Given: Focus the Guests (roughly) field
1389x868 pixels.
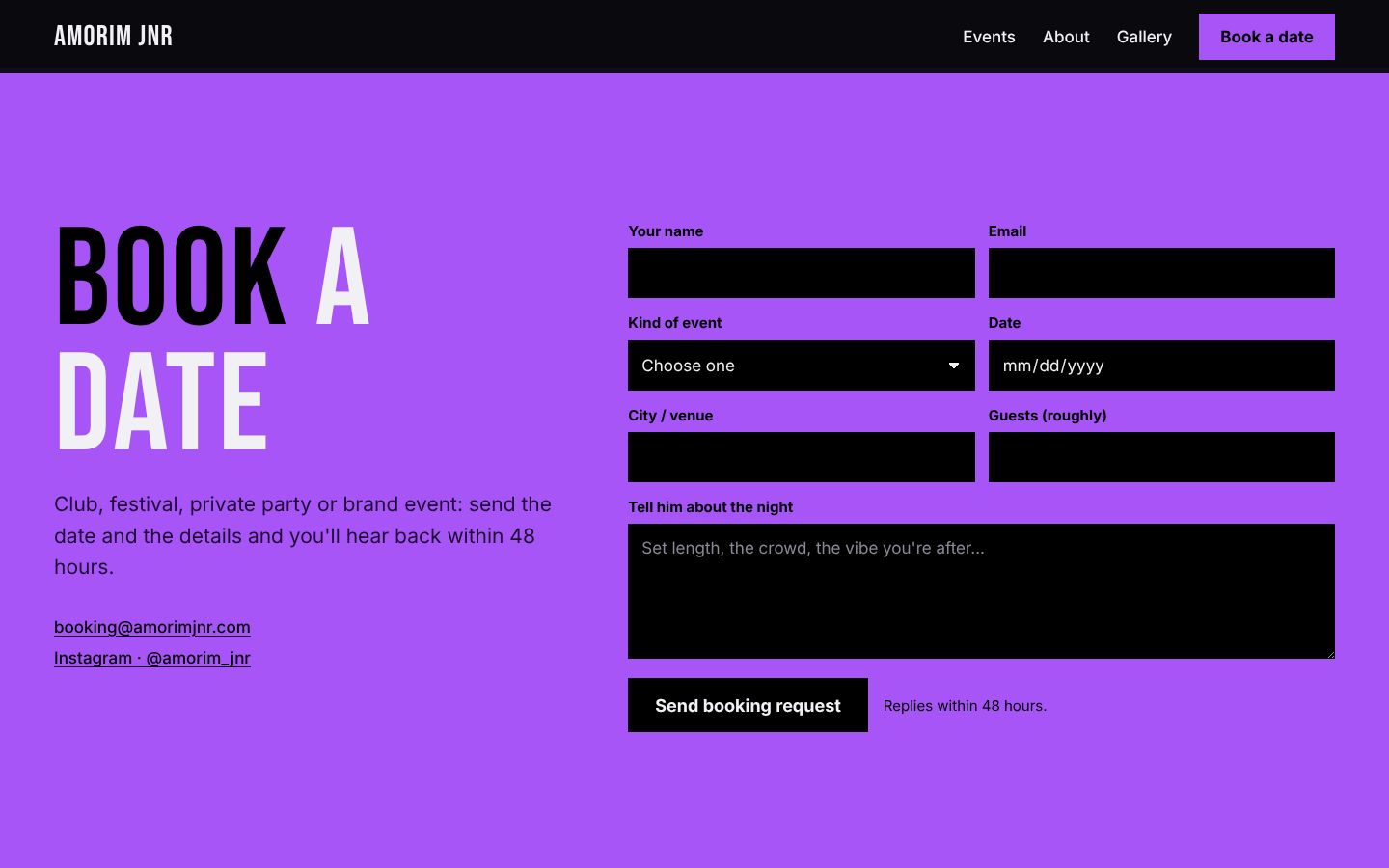Looking at the screenshot, I should point(1161,457).
